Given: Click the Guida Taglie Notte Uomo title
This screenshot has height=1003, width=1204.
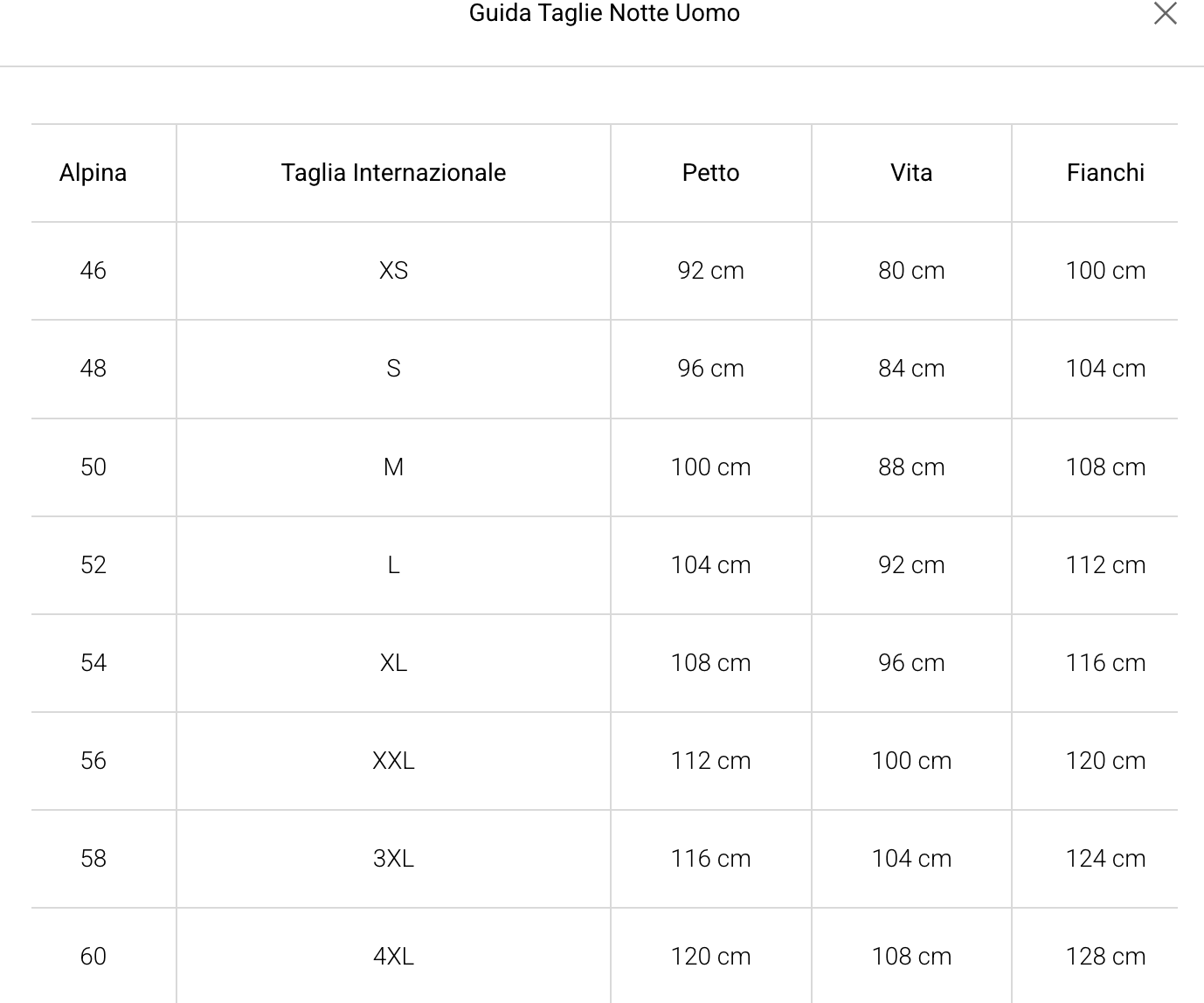Looking at the screenshot, I should (x=604, y=13).
